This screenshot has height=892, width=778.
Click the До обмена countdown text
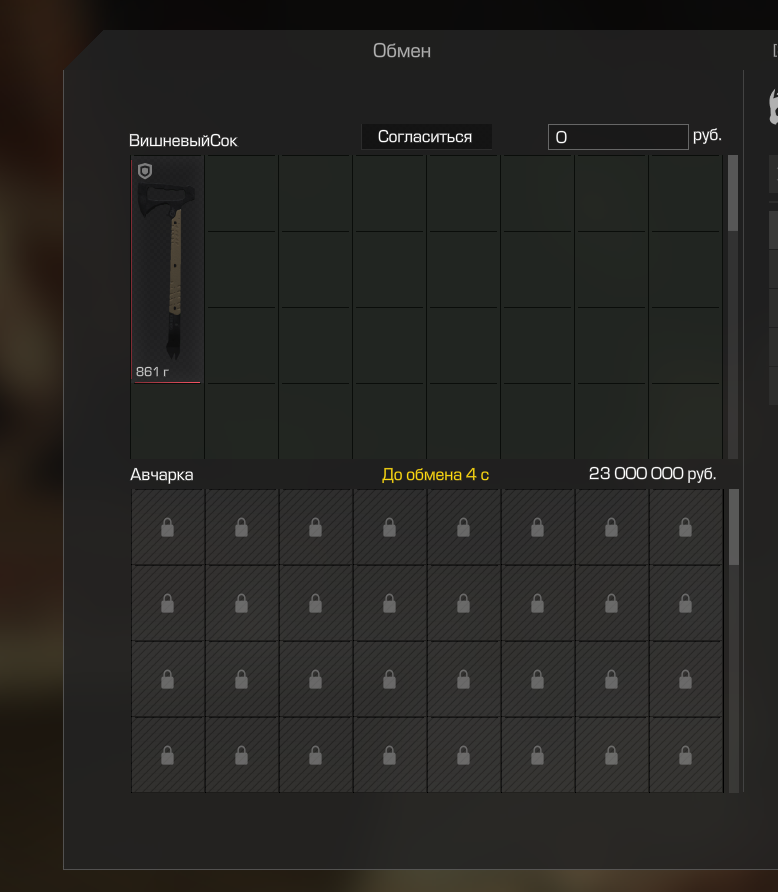pos(436,474)
